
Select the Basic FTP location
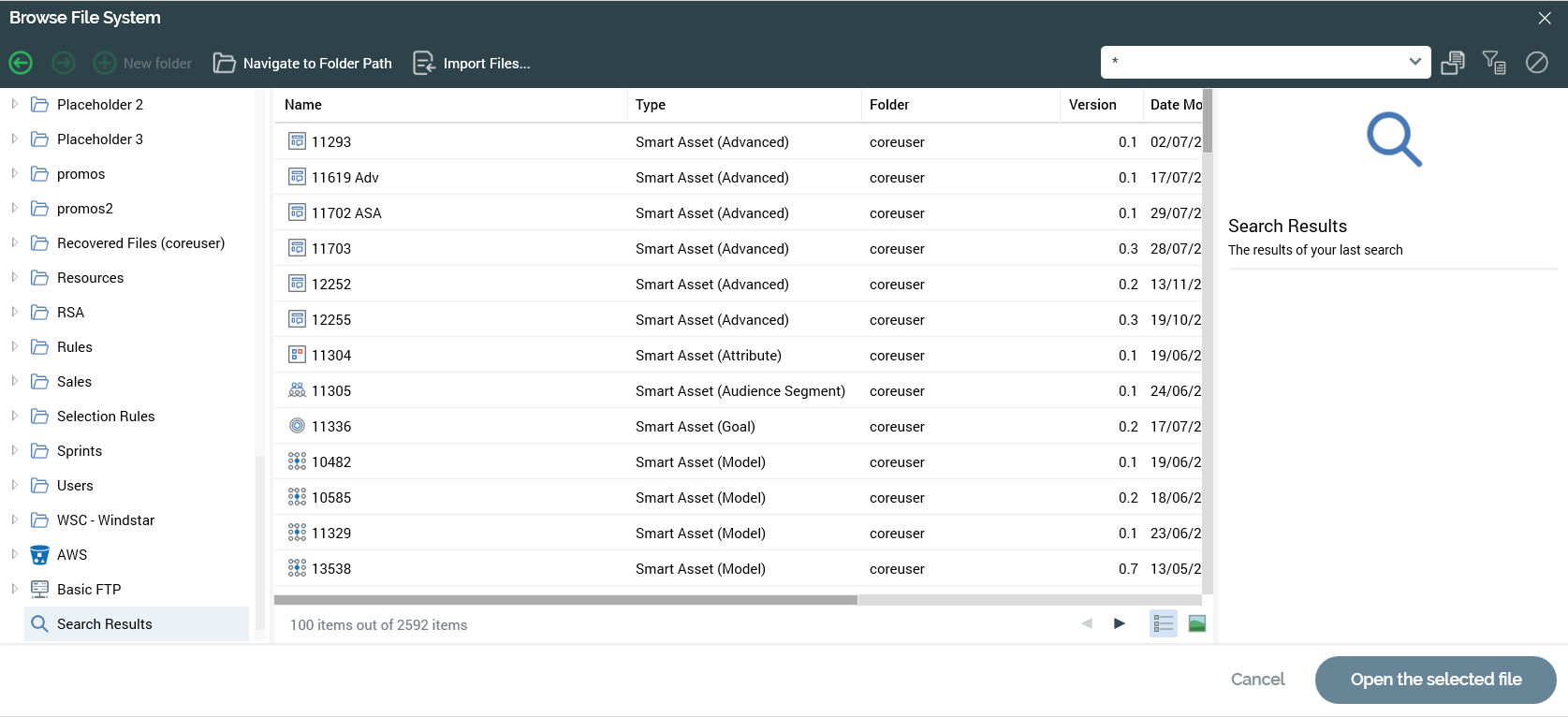89,589
